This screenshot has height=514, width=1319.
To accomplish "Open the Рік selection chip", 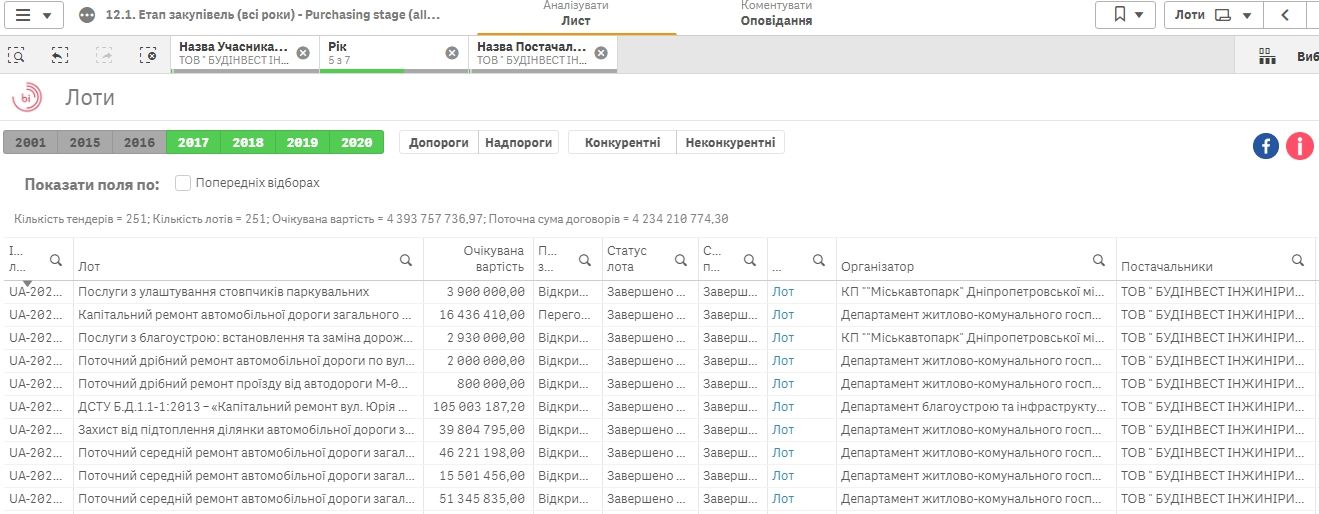I will 383,54.
